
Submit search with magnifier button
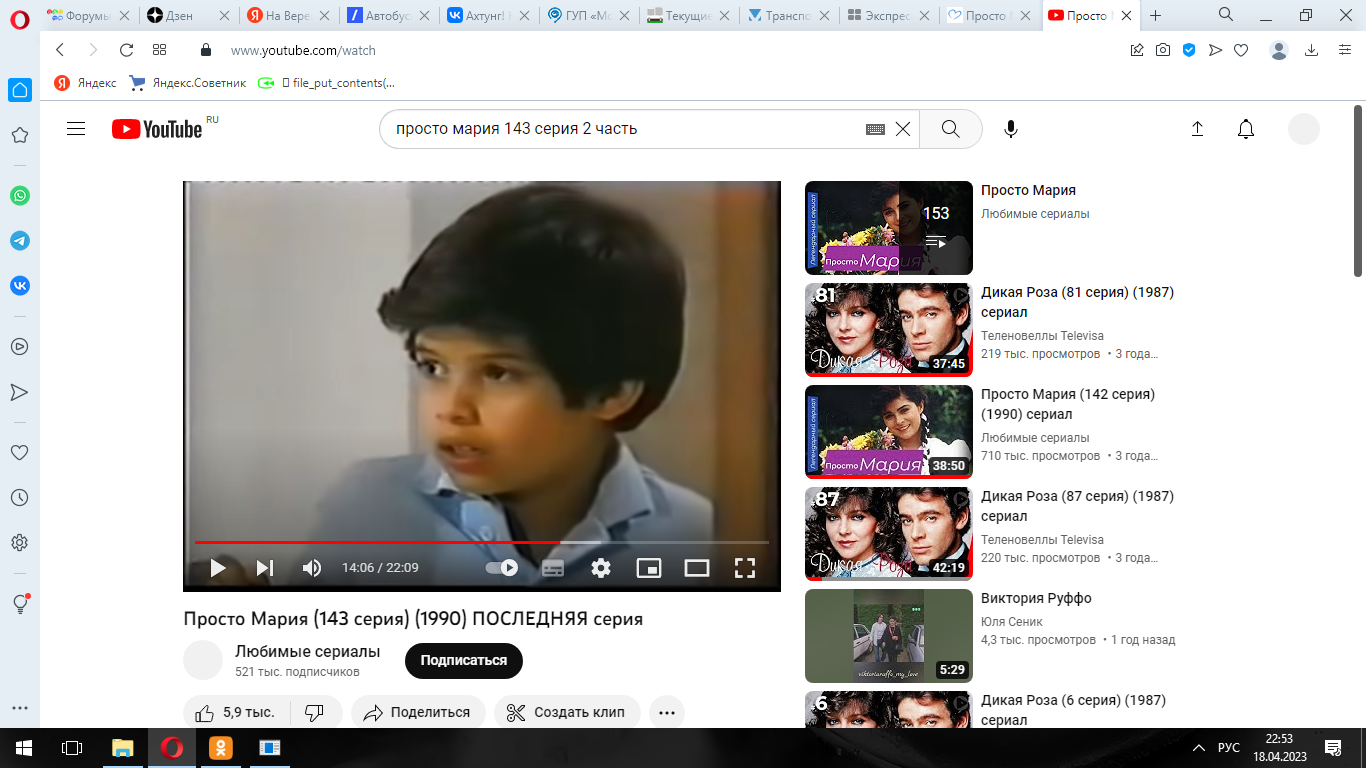pyautogui.click(x=951, y=128)
